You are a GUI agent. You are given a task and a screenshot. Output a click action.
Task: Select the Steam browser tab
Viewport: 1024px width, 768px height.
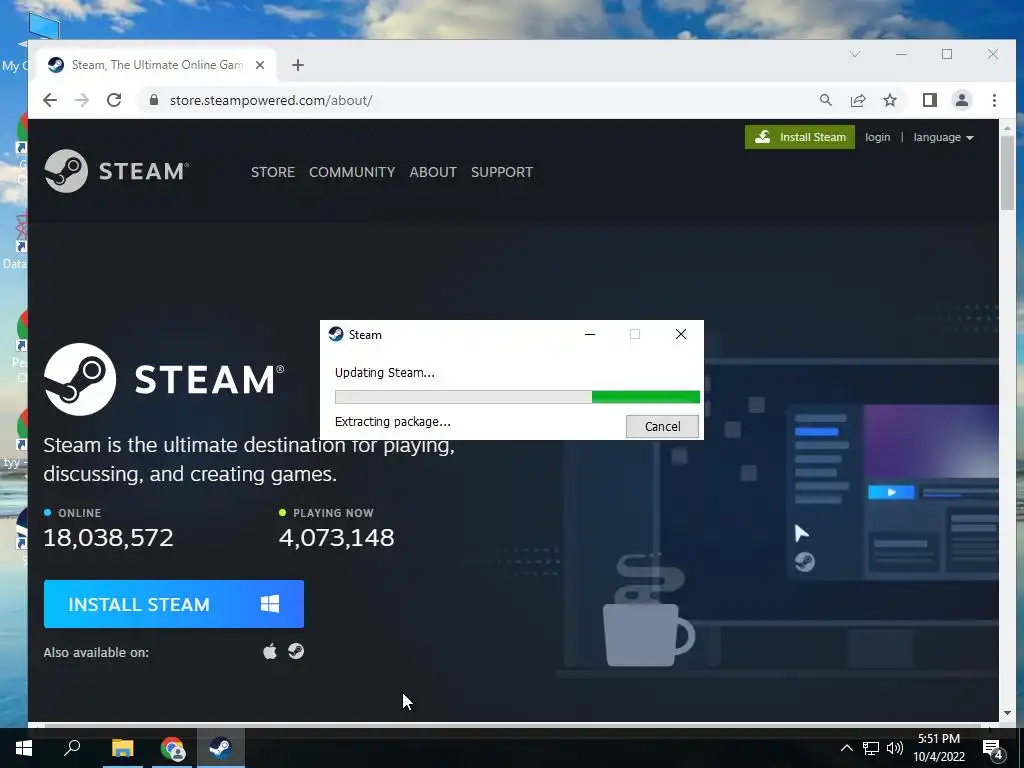click(x=157, y=65)
